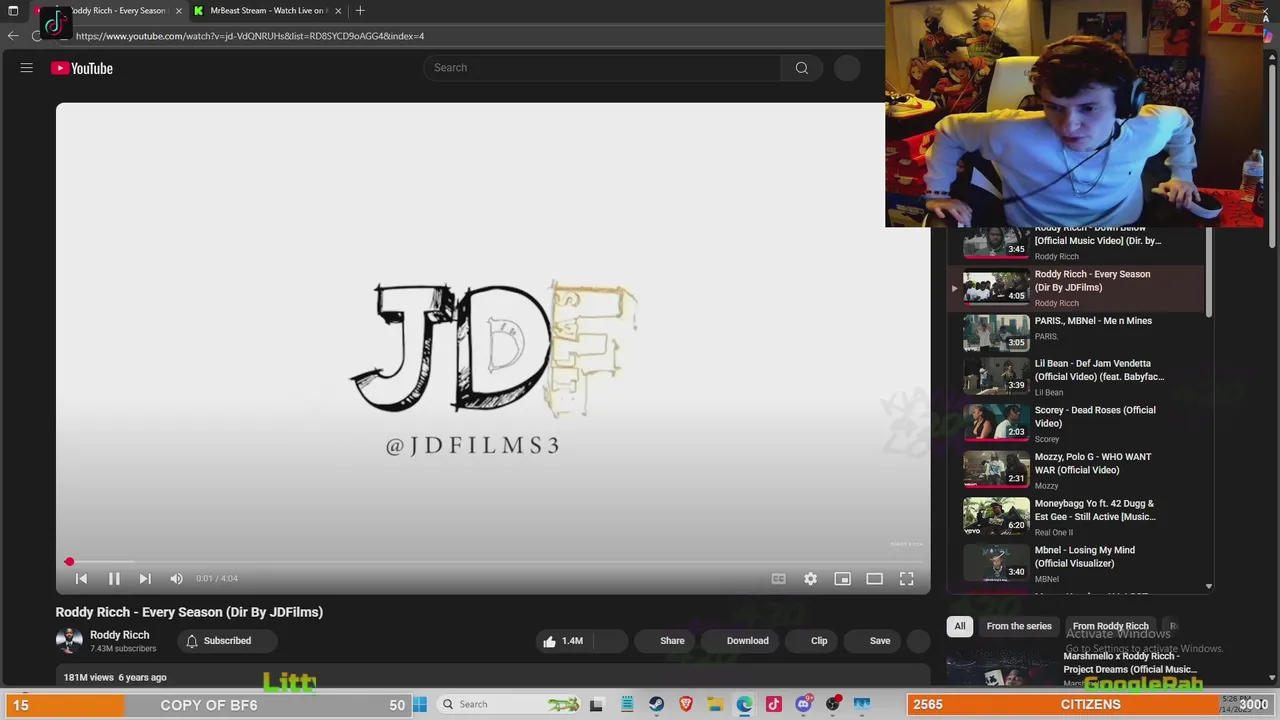Screen dimensions: 1280x720
Task: Go to the YouTube home logo
Action: click(82, 68)
